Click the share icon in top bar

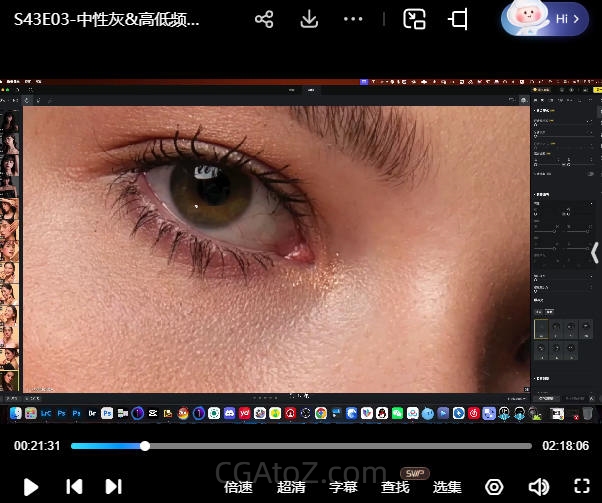[x=264, y=19]
